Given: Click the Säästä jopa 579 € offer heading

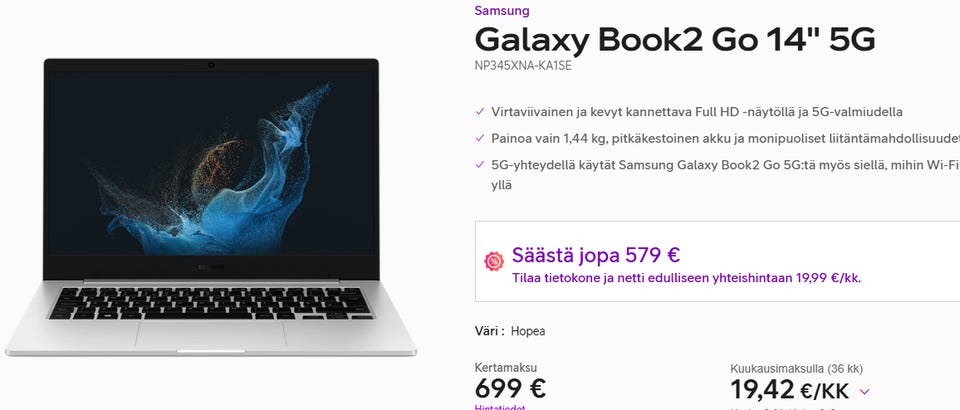Looking at the screenshot, I should [x=596, y=255].
